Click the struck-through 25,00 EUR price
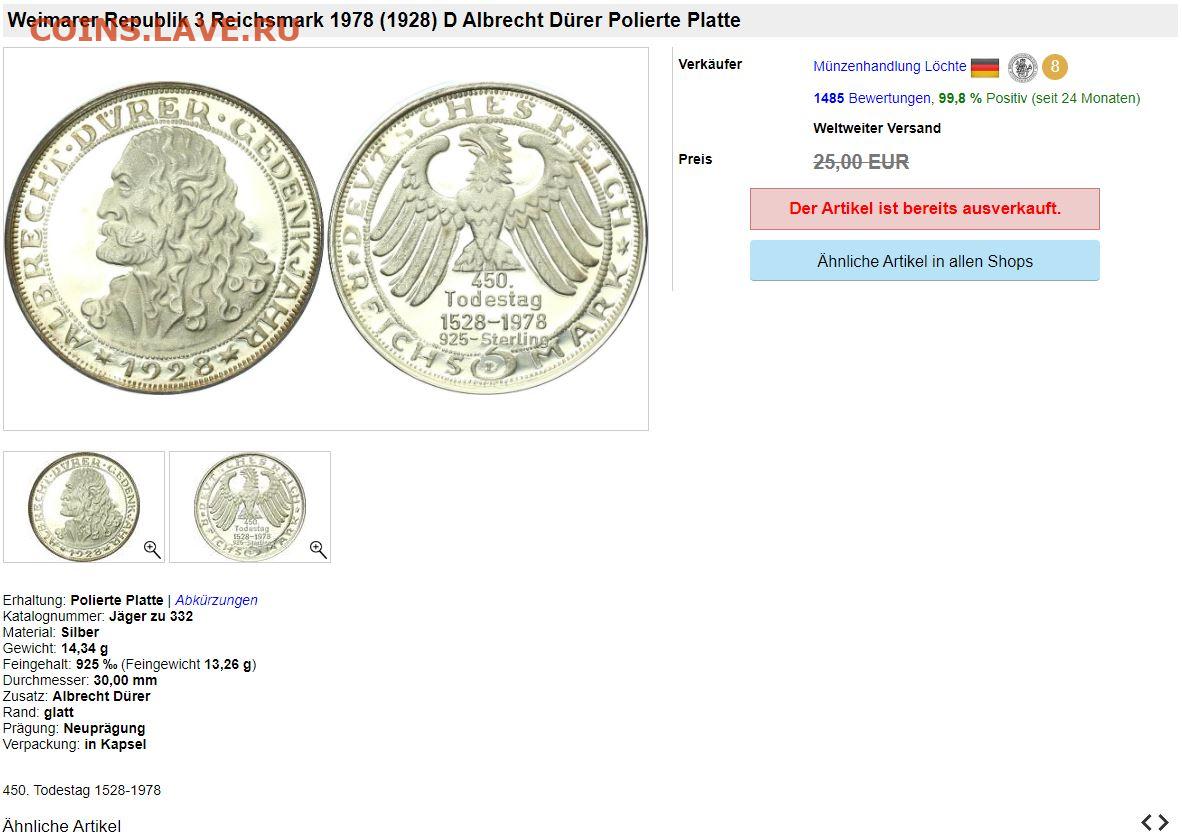The height and width of the screenshot is (838, 1182). pos(861,161)
